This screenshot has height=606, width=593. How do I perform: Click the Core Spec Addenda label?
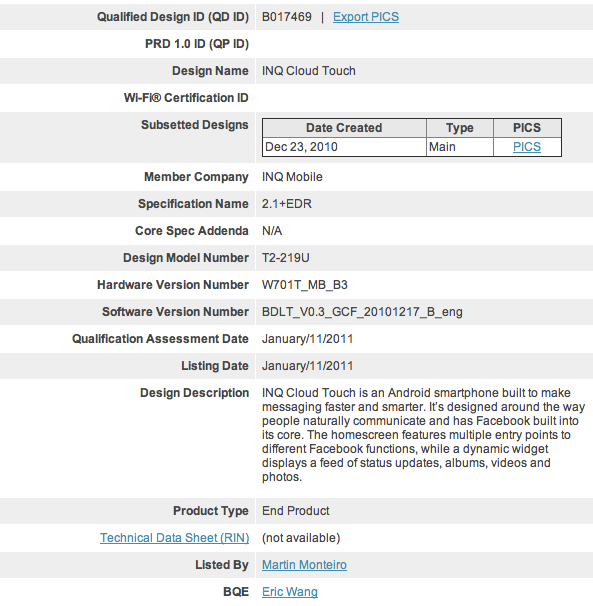191,231
